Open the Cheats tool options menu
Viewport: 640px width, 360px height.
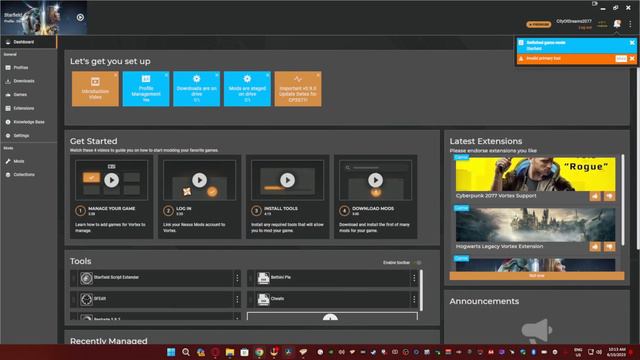[414, 299]
